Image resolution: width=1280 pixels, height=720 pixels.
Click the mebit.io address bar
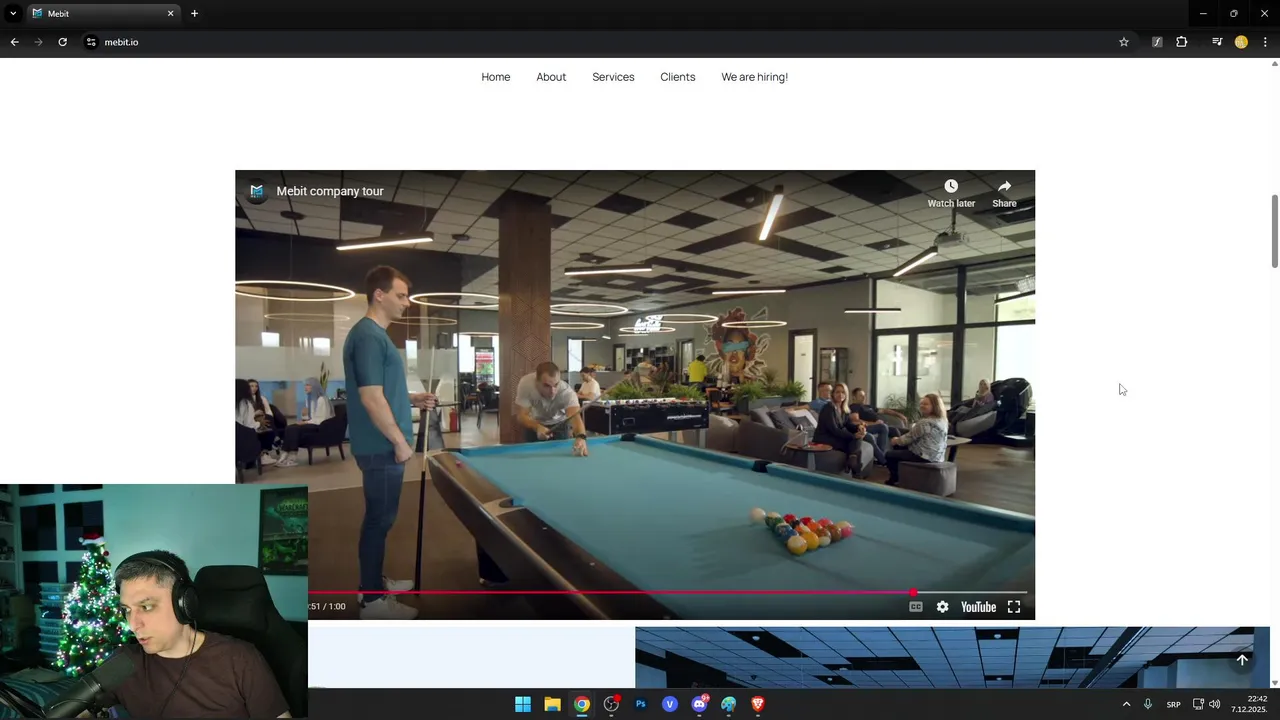click(x=600, y=42)
